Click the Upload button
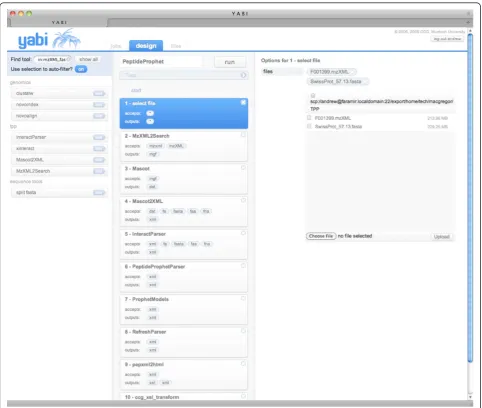Viewport: 482px width, 408px height. 442,237
